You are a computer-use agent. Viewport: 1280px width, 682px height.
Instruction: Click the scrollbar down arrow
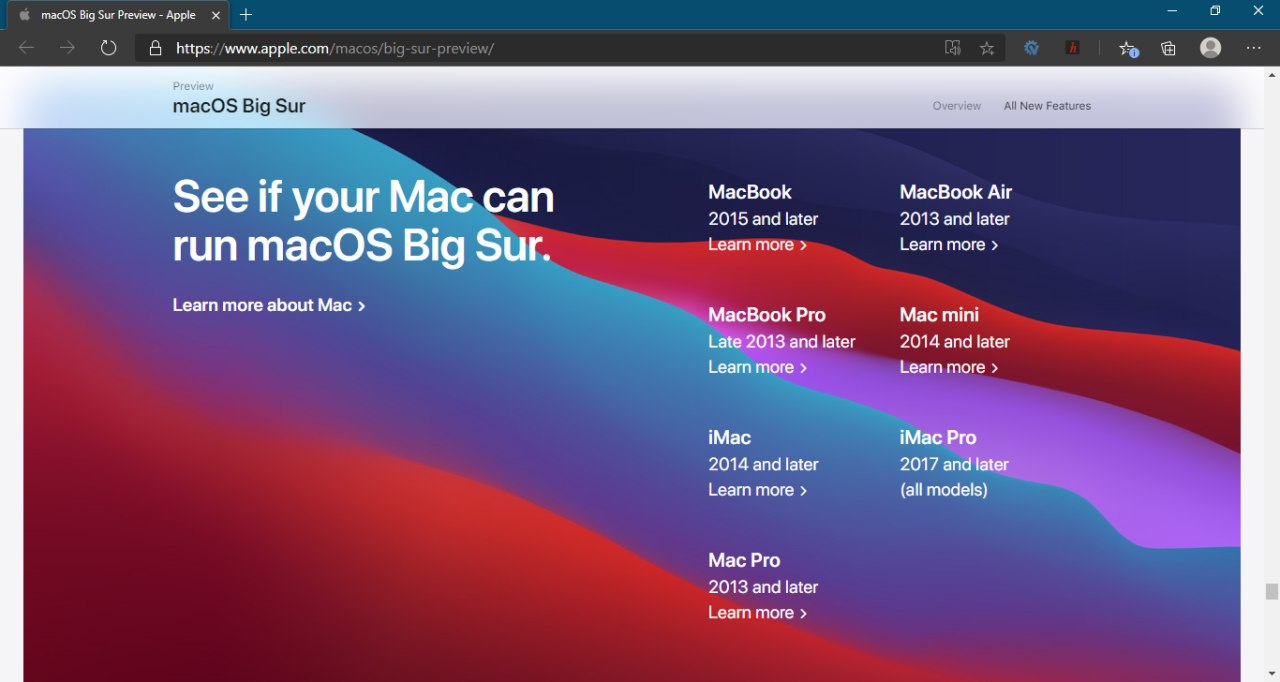1272,675
